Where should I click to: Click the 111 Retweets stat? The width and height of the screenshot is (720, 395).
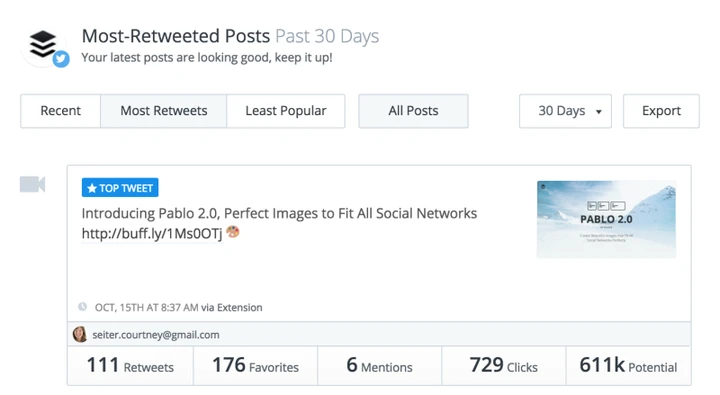pyautogui.click(x=130, y=366)
